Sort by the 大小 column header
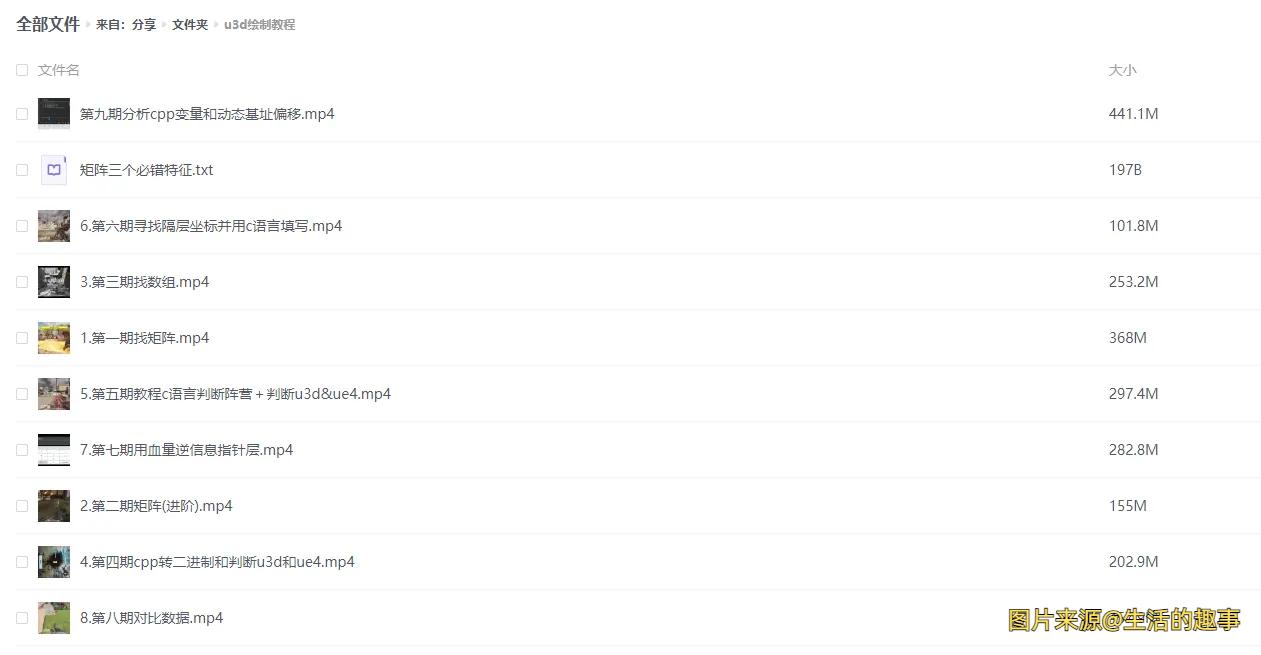Image resolution: width=1261 pixels, height=655 pixels. point(1122,70)
